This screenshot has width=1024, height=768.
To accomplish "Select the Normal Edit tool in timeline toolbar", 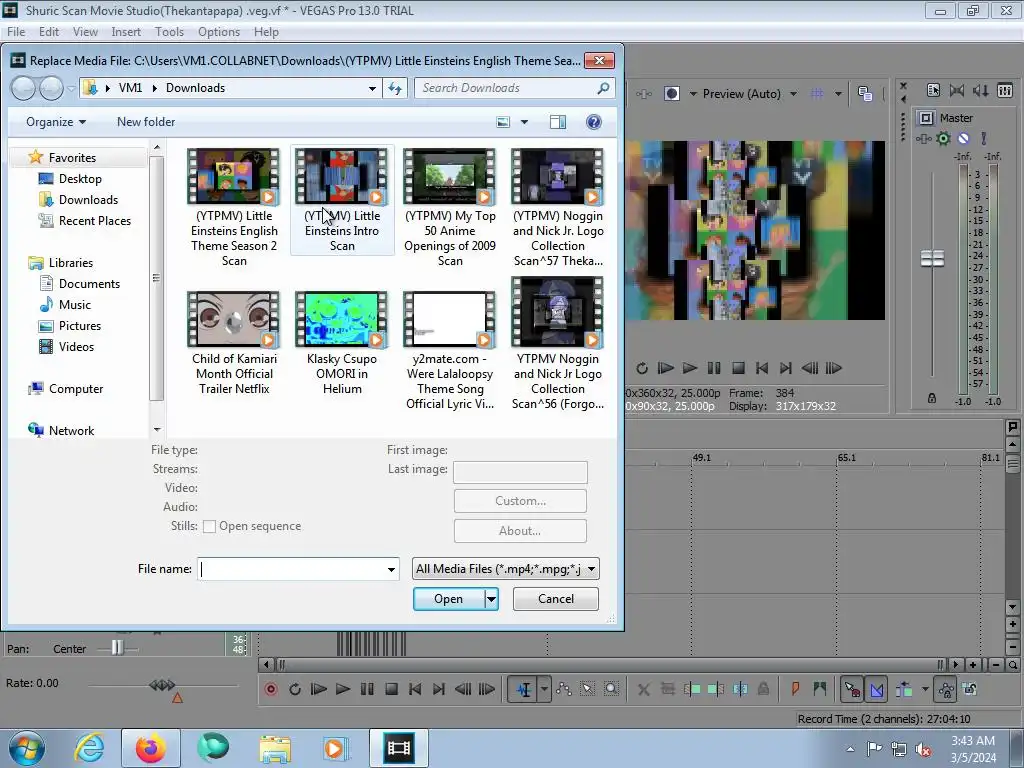I will tap(524, 689).
